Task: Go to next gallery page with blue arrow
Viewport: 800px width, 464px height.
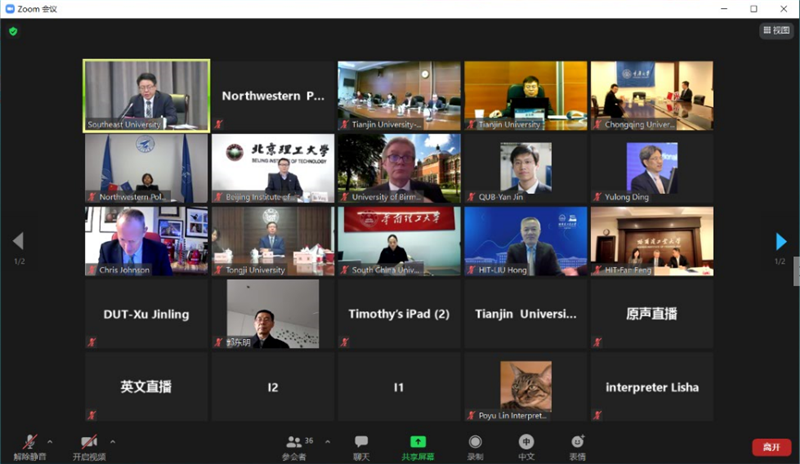Action: point(781,241)
